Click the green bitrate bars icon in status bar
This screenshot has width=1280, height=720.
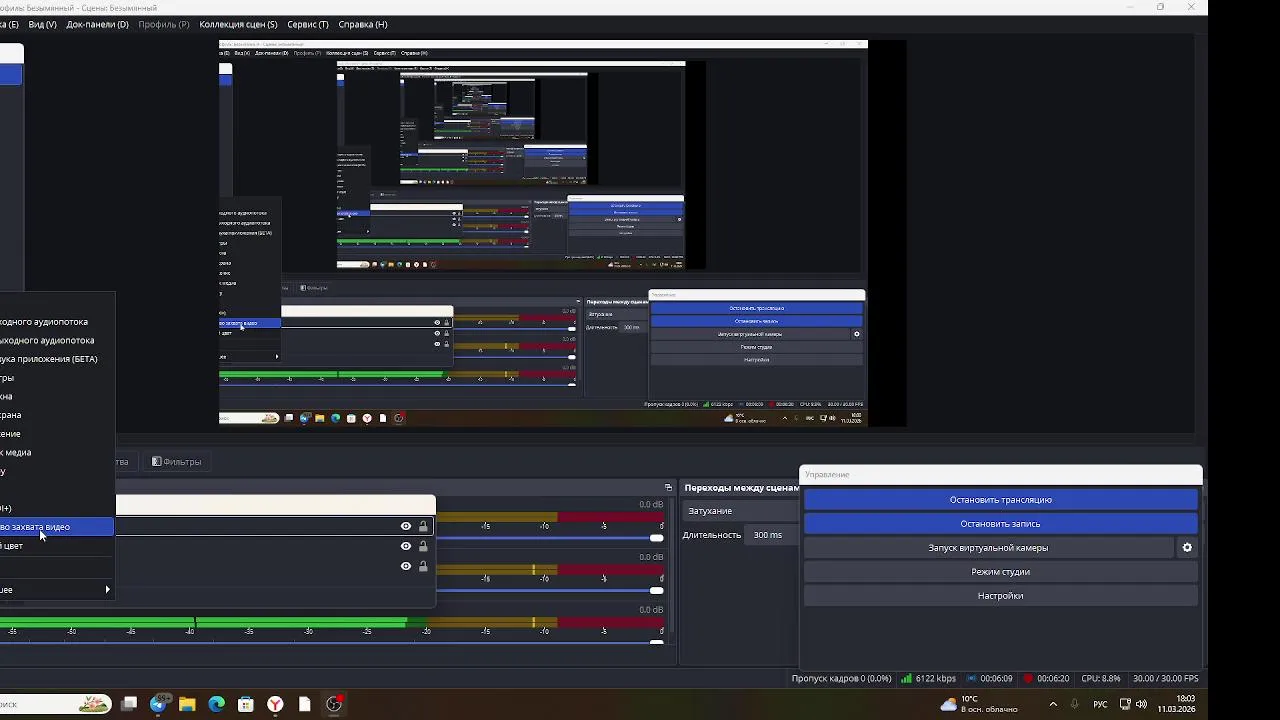tap(906, 678)
